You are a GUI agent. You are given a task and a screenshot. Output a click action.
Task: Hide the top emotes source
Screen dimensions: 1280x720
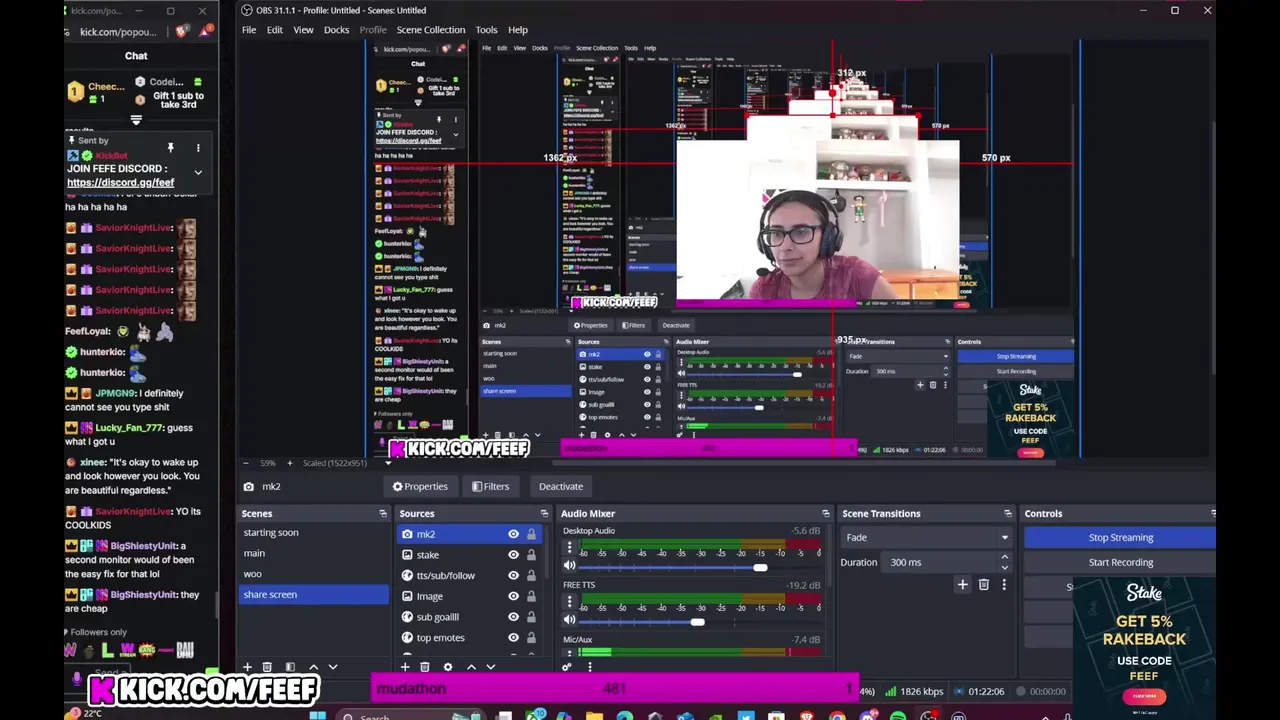[513, 638]
